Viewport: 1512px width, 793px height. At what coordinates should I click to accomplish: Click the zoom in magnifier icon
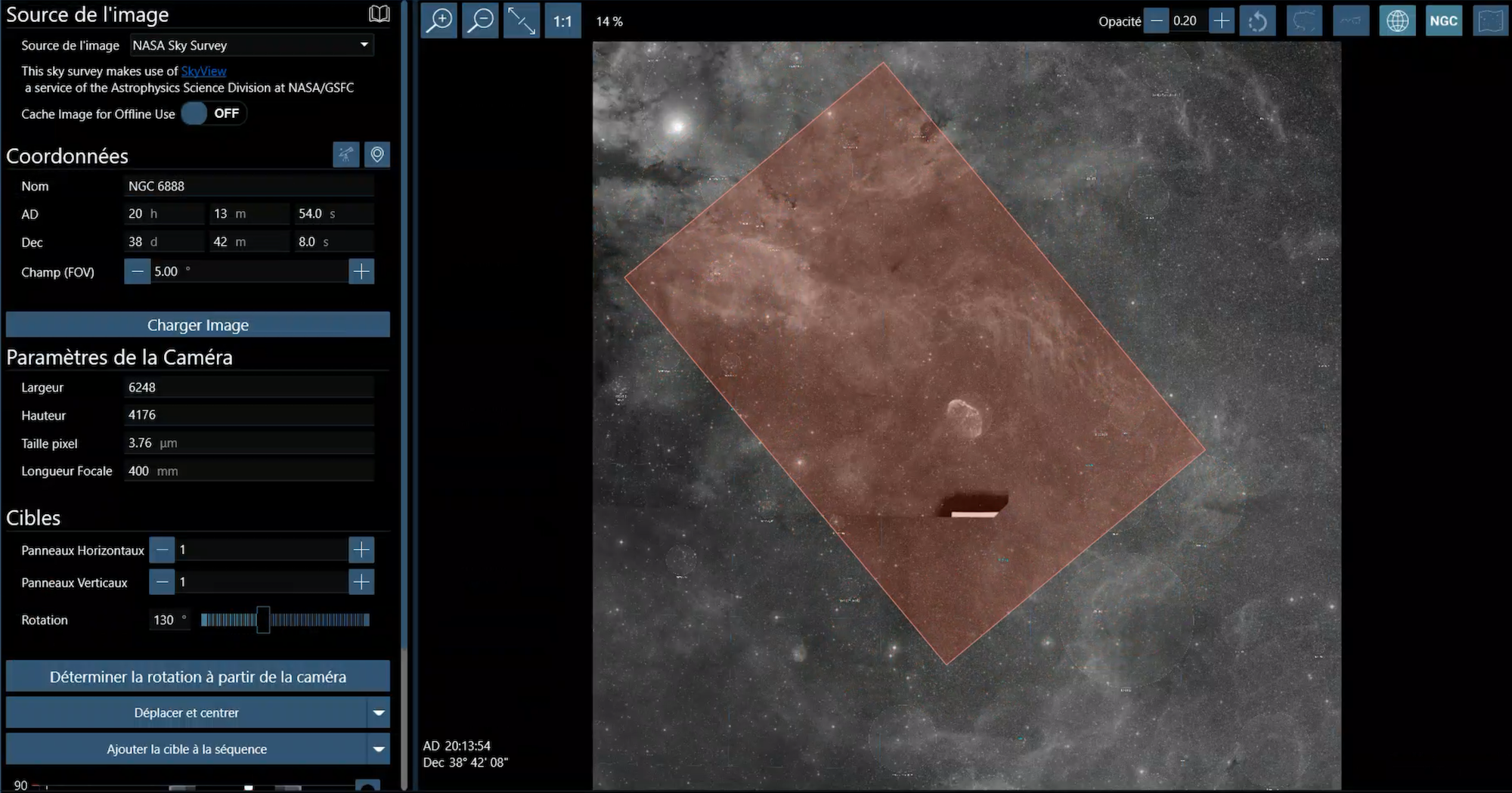[x=438, y=21]
